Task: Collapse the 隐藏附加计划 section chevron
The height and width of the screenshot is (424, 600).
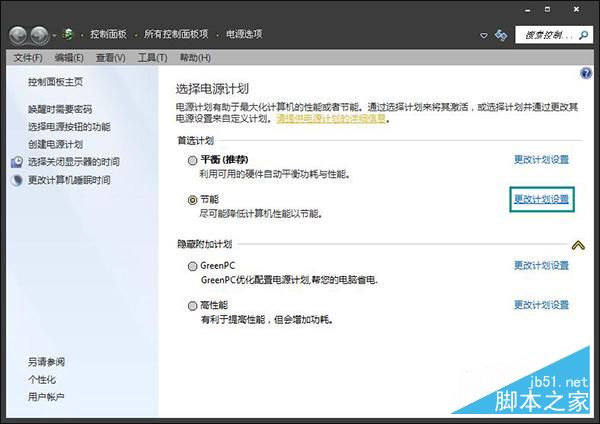Action: click(x=578, y=245)
